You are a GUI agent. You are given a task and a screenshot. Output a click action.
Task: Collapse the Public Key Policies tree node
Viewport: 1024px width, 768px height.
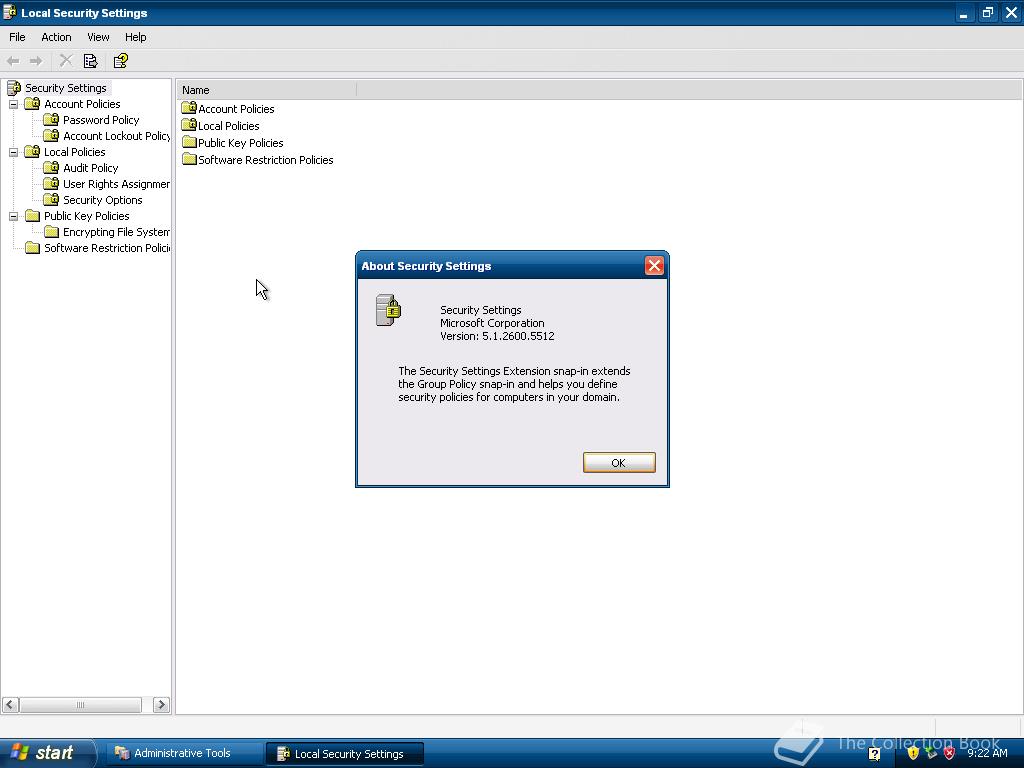coord(13,216)
